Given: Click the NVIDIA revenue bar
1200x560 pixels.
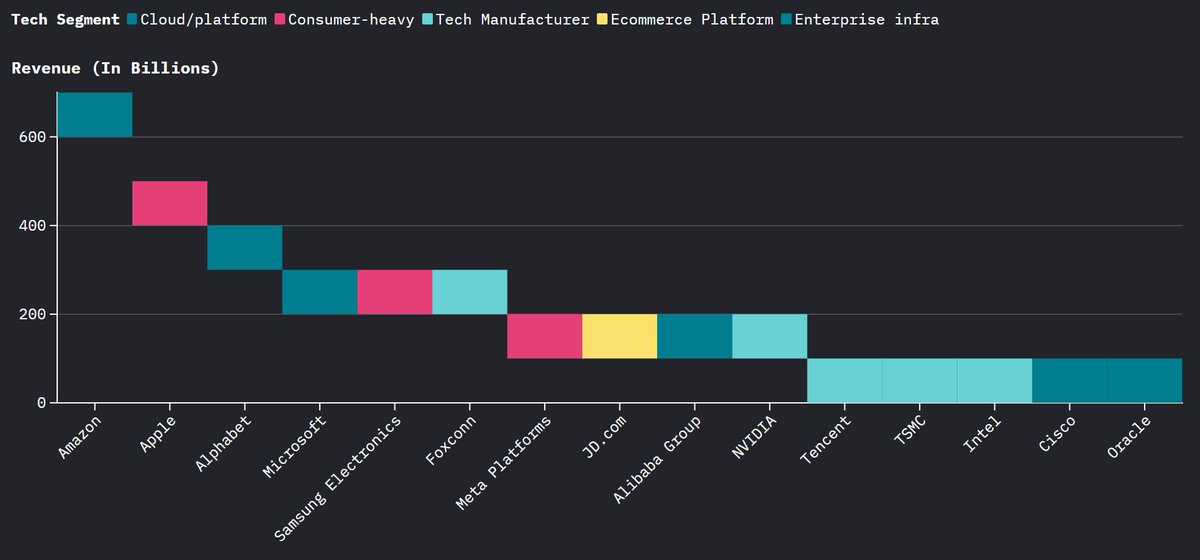Looking at the screenshot, I should coord(770,336).
